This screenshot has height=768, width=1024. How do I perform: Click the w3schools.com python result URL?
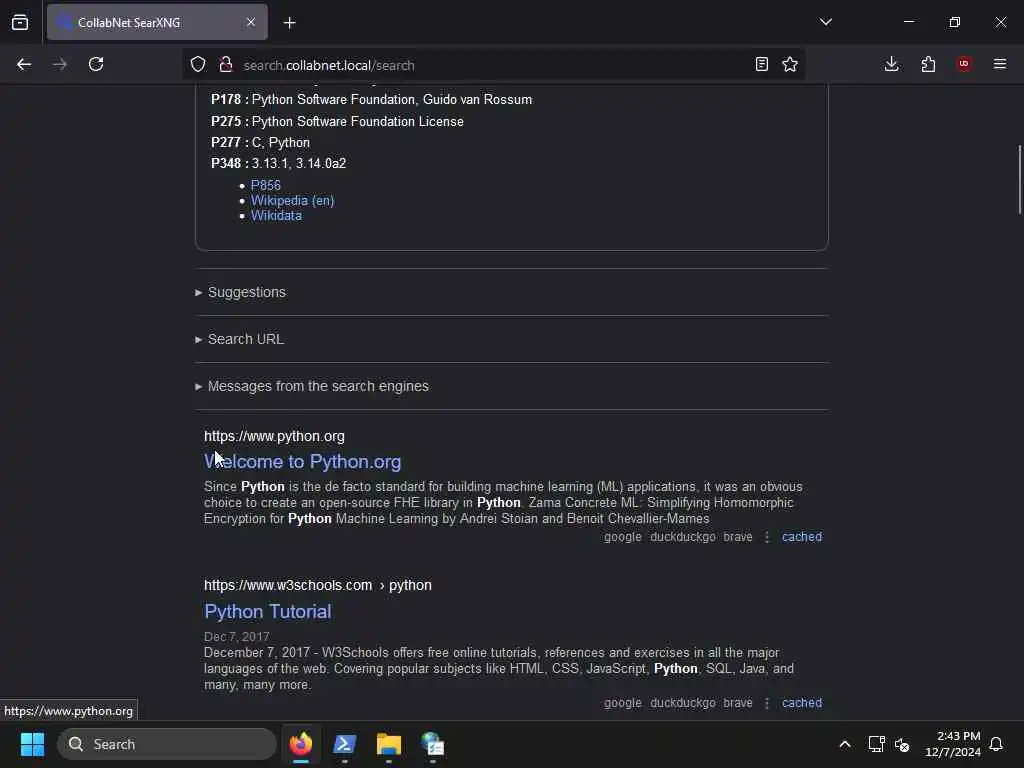317,585
